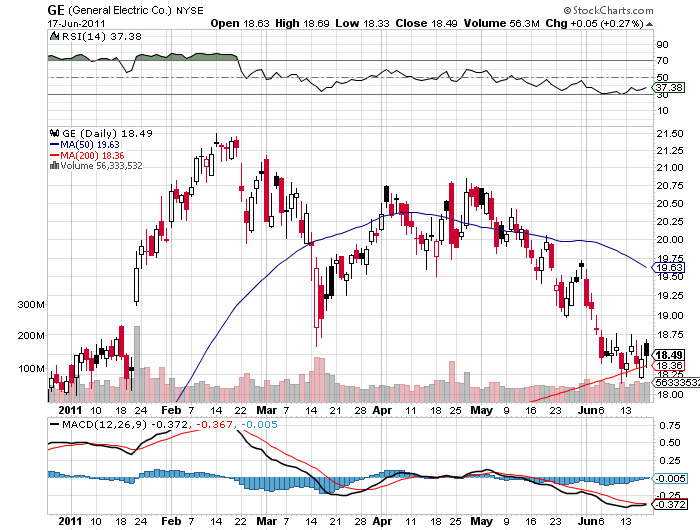Click 'Apr' on MACD panel date axis
The width and height of the screenshot is (700, 530).
pos(382,521)
